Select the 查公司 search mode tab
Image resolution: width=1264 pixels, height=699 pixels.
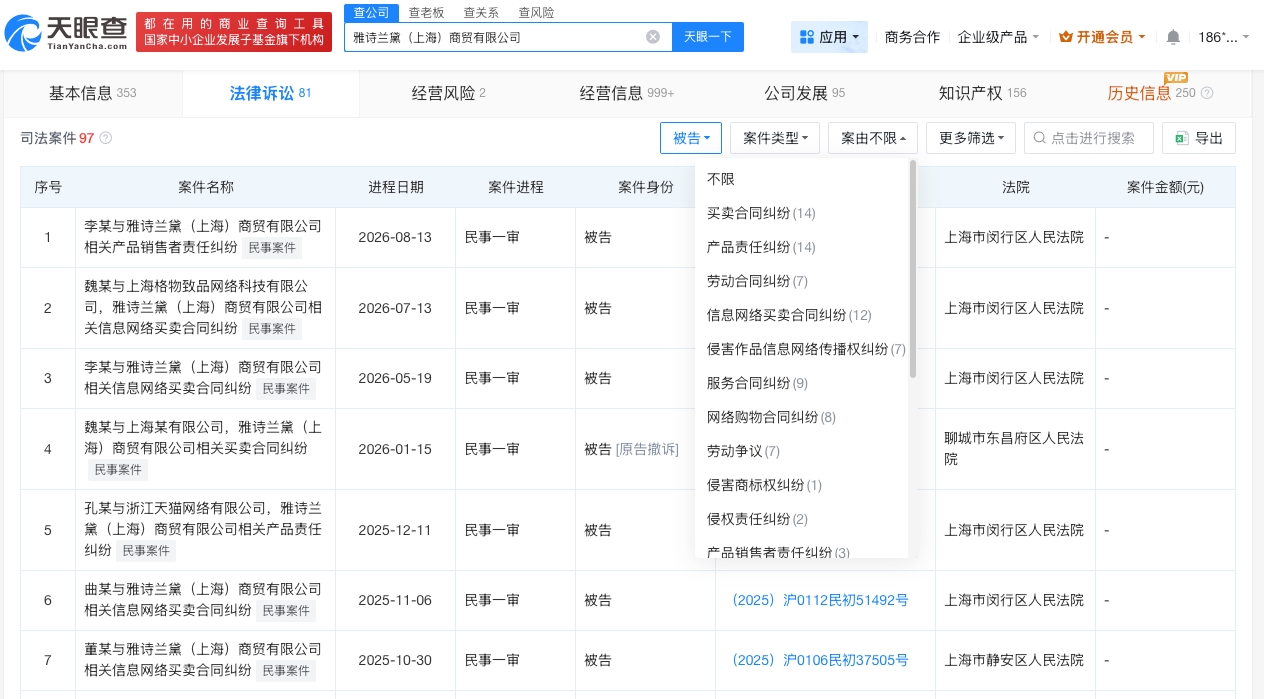[x=371, y=12]
